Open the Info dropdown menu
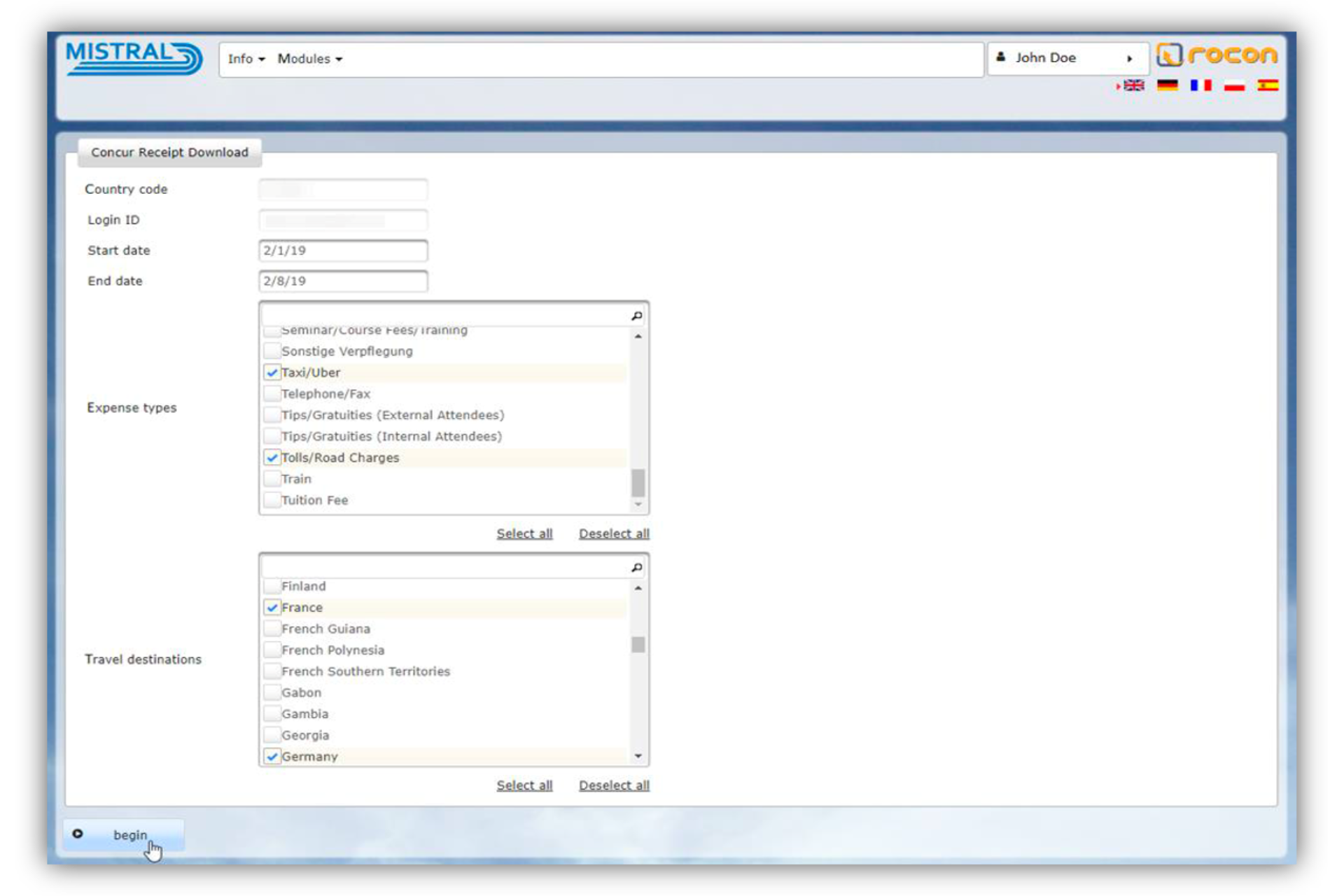Image resolution: width=1344 pixels, height=896 pixels. 246,59
